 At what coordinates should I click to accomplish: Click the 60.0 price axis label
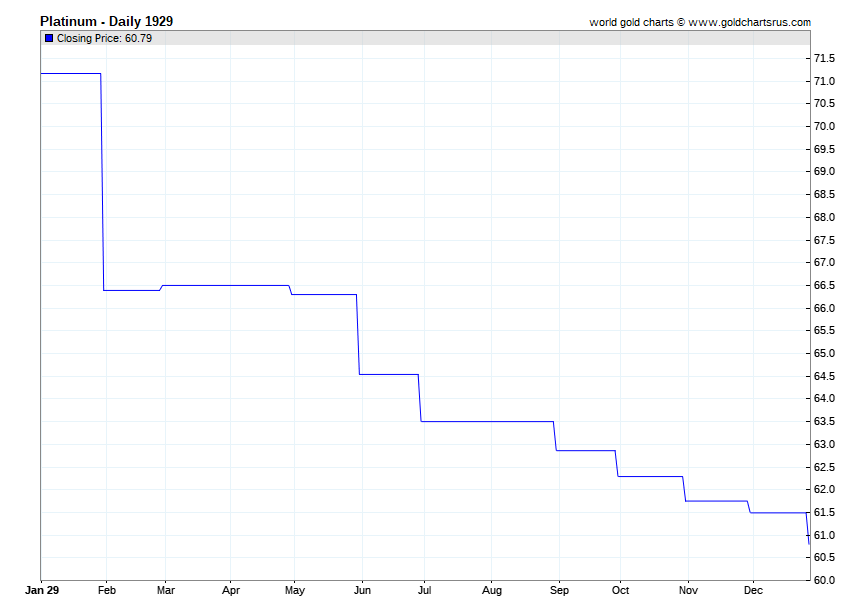pos(825,580)
